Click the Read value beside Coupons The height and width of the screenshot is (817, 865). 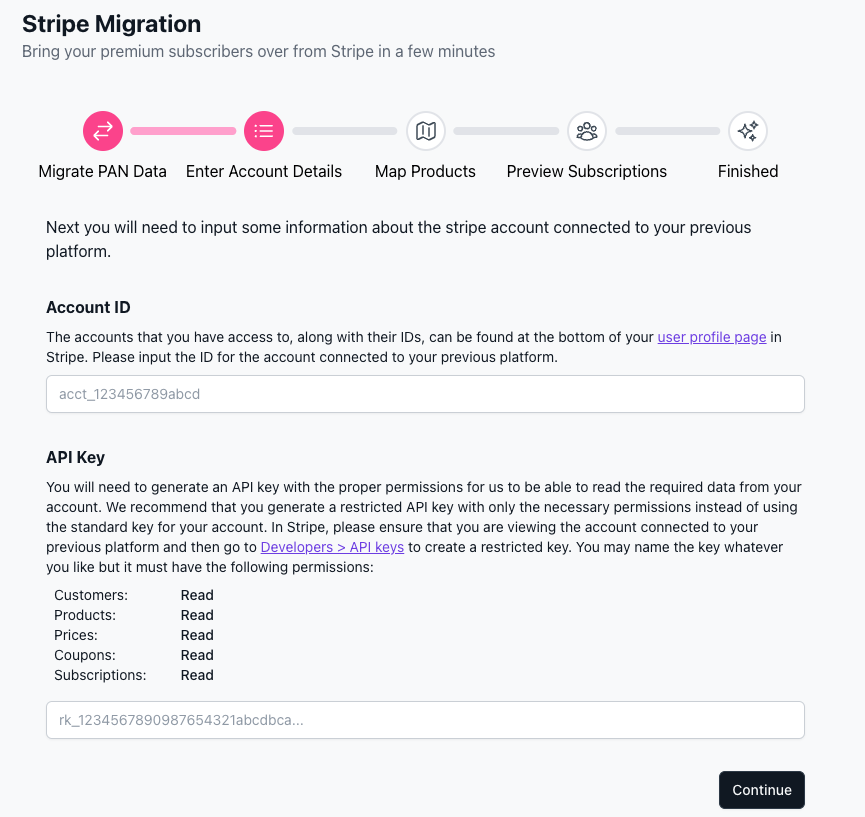[x=197, y=655]
